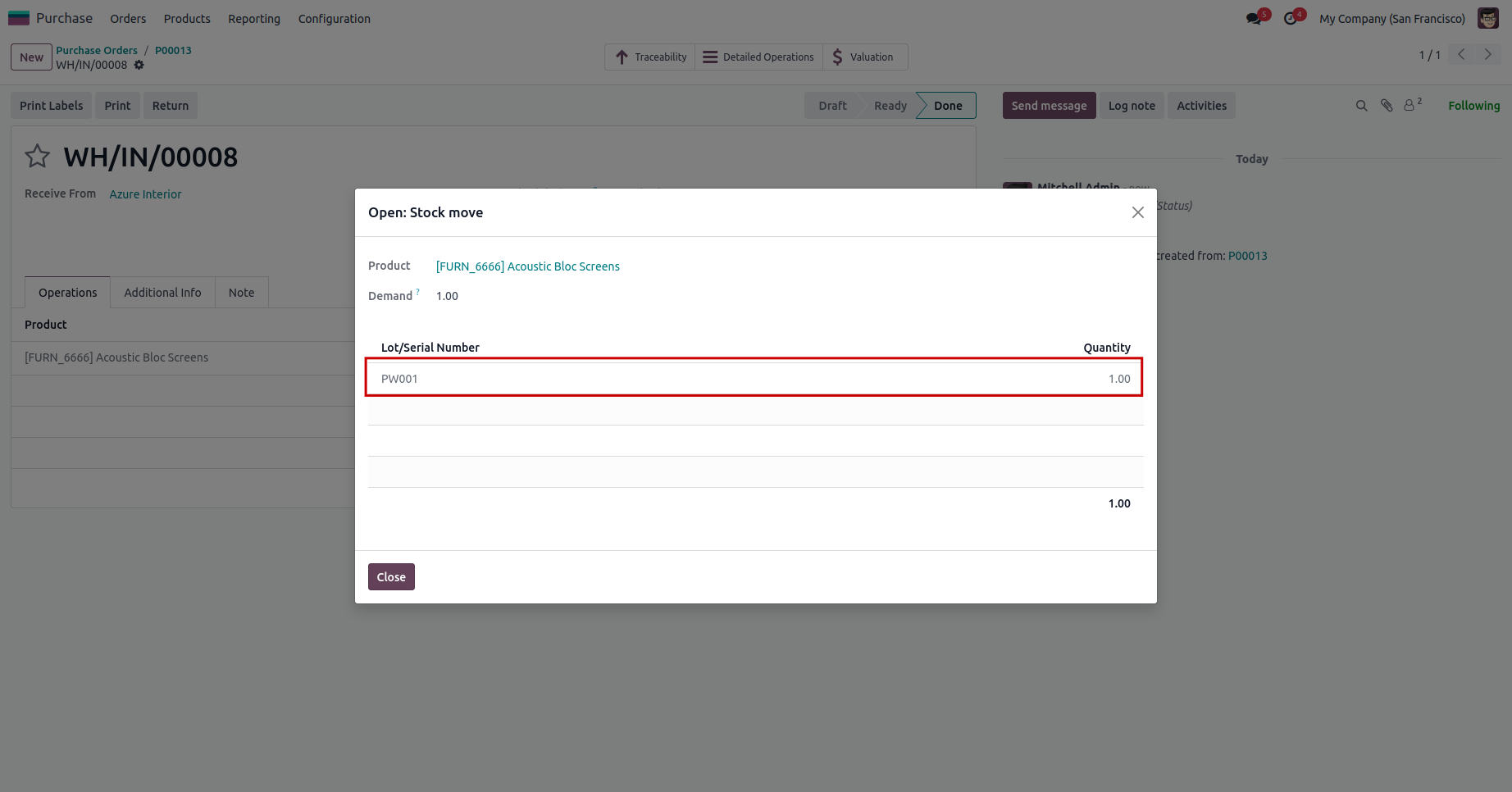Open the activities clock icon

[x=1290, y=19]
